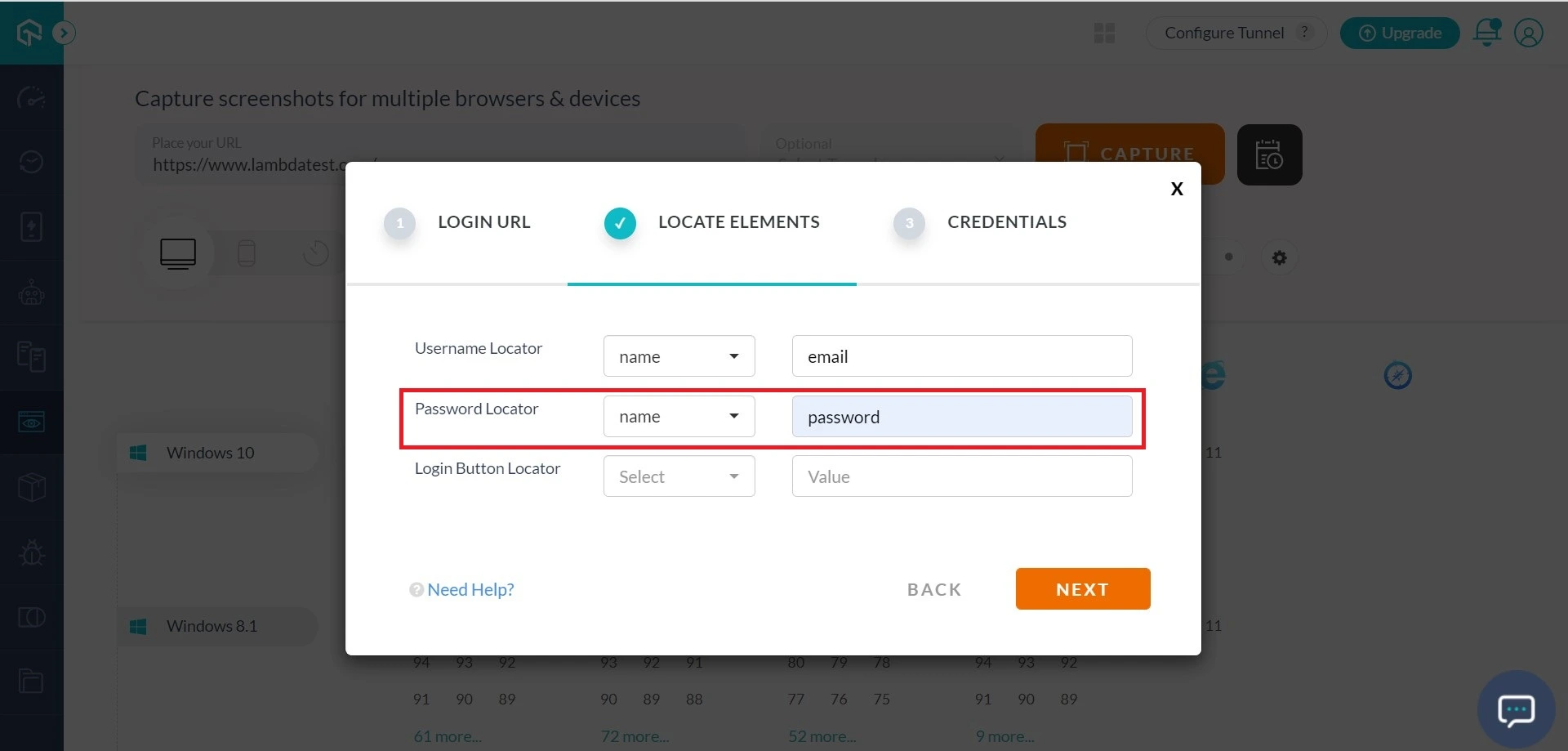Open the visual screenshot eye sidebar icon

coord(31,422)
